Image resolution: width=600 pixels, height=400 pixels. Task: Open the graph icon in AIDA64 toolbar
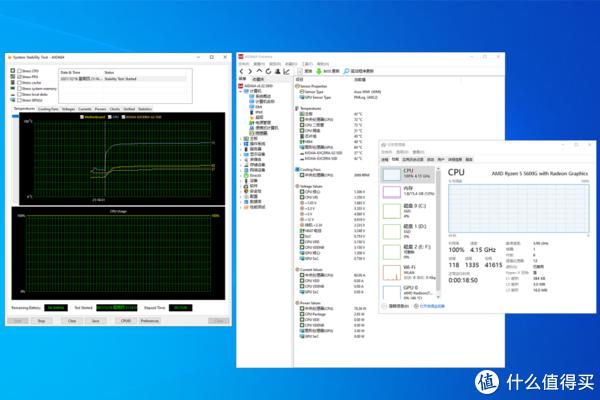point(286,71)
